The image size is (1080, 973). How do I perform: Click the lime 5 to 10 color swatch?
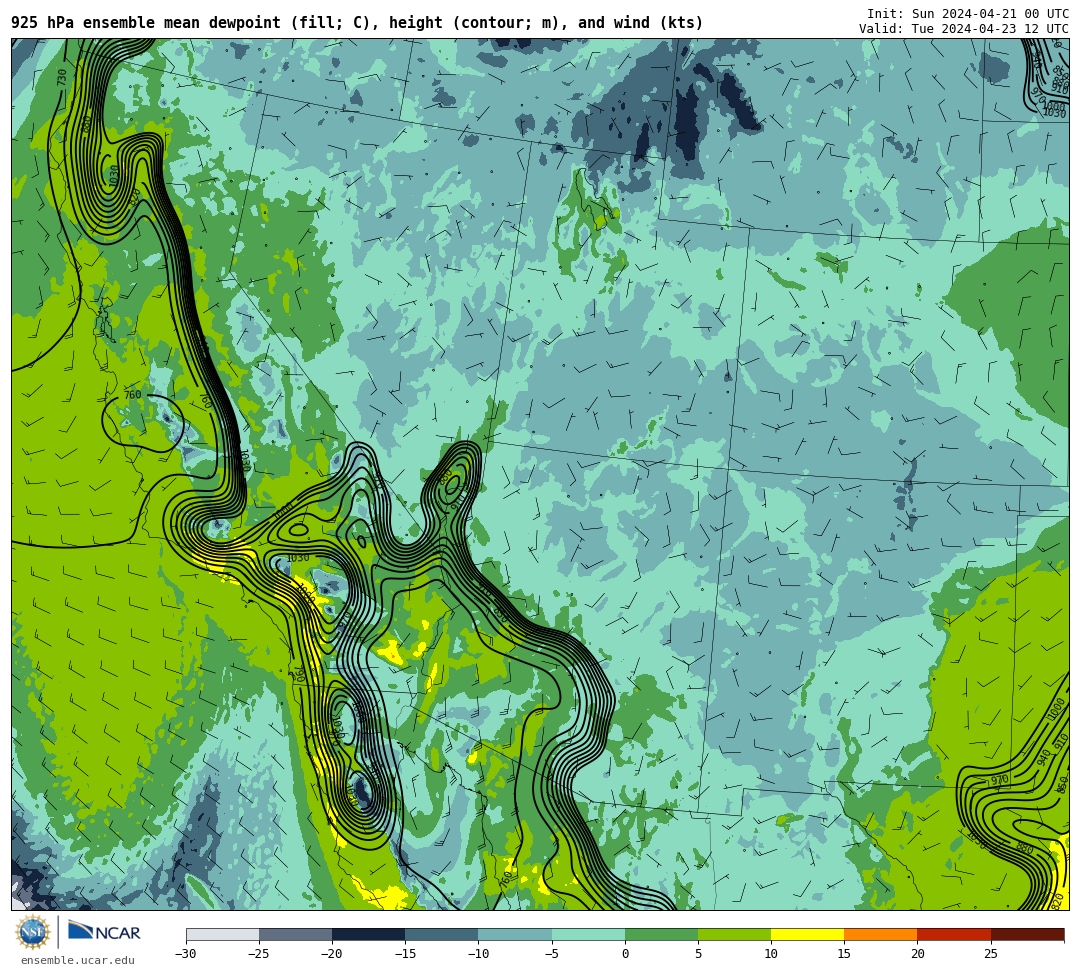(734, 934)
